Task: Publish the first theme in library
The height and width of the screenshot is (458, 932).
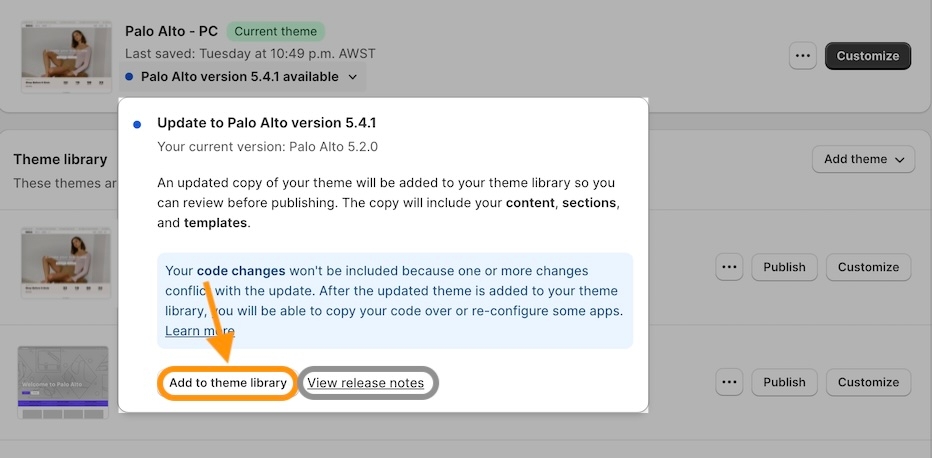Action: [784, 267]
